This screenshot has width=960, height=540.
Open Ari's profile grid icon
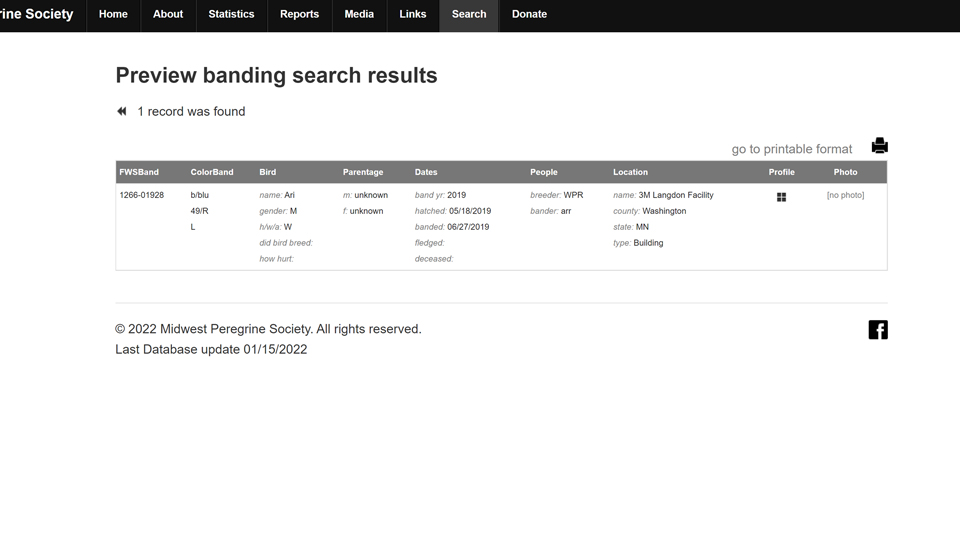pyautogui.click(x=781, y=197)
